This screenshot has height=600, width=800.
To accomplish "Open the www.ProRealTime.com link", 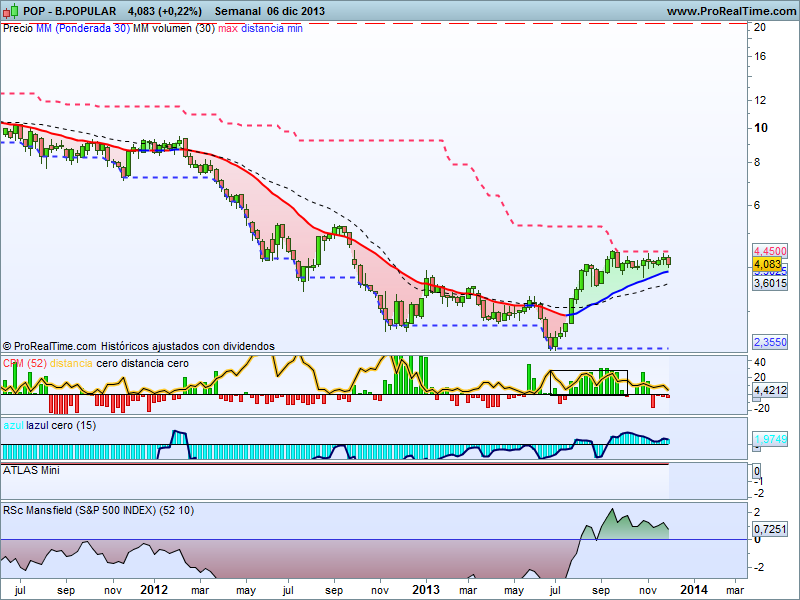I will click(729, 11).
